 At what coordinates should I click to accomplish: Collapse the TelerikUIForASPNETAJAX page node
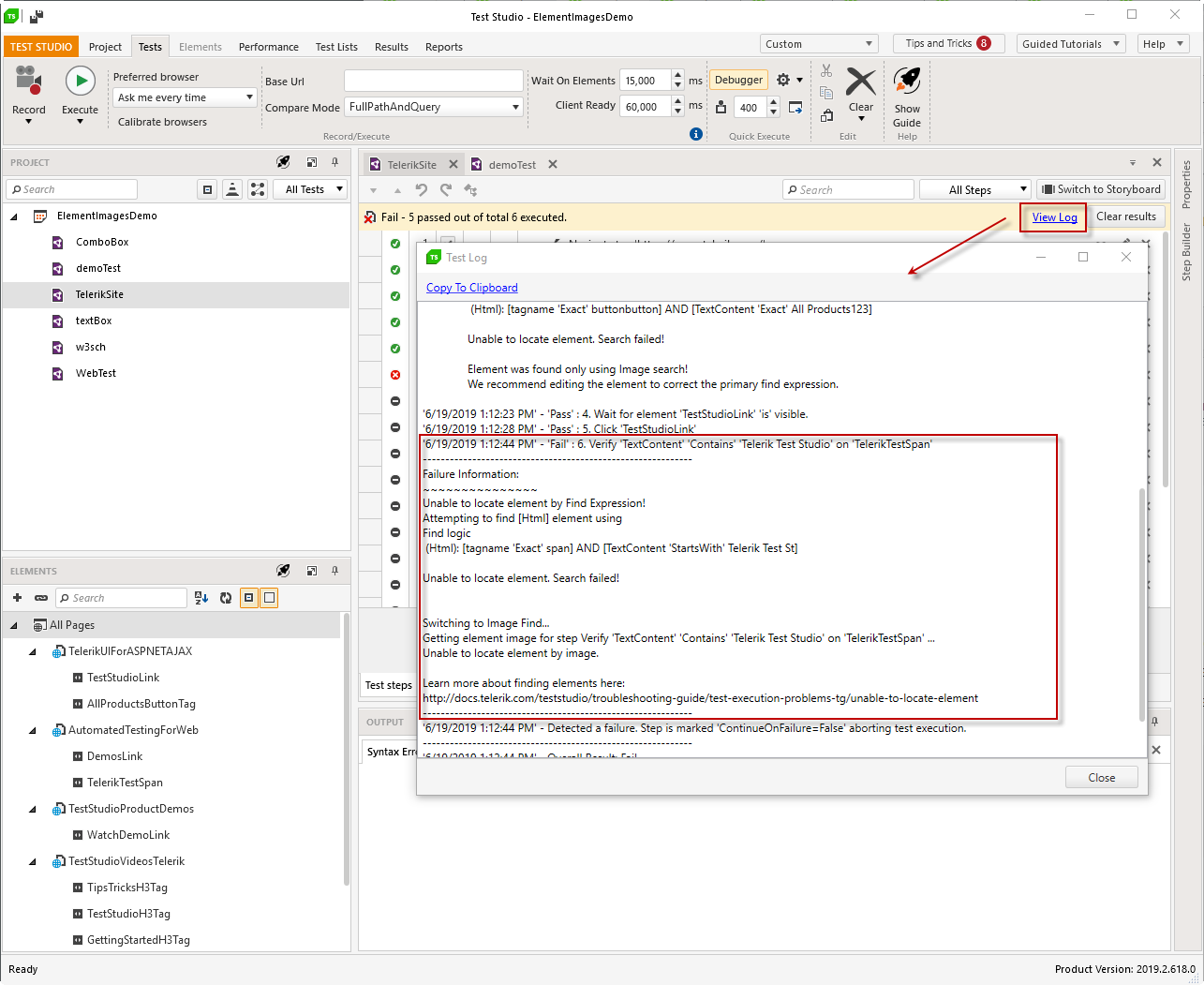(x=32, y=651)
